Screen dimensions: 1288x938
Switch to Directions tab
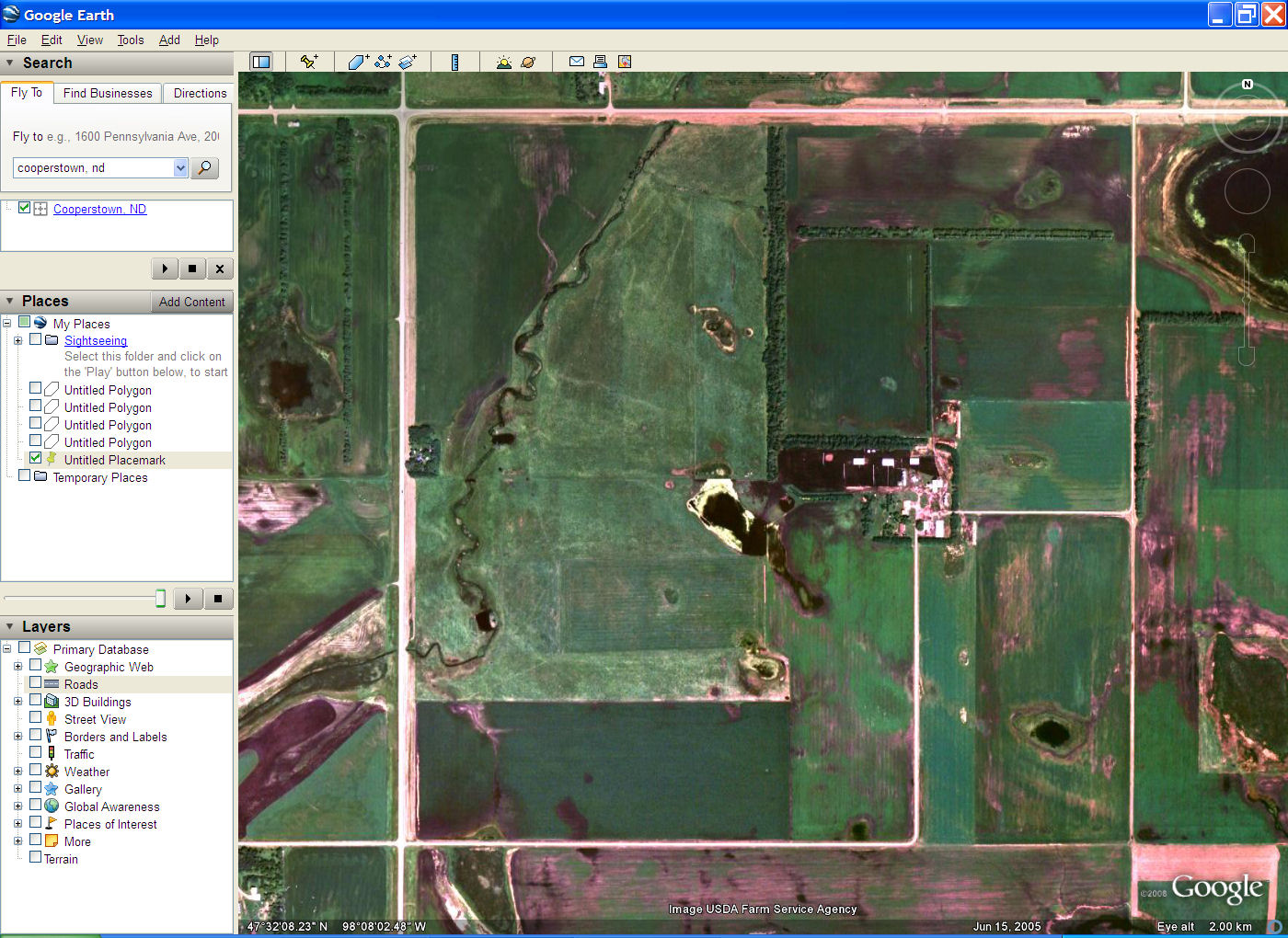click(x=200, y=93)
